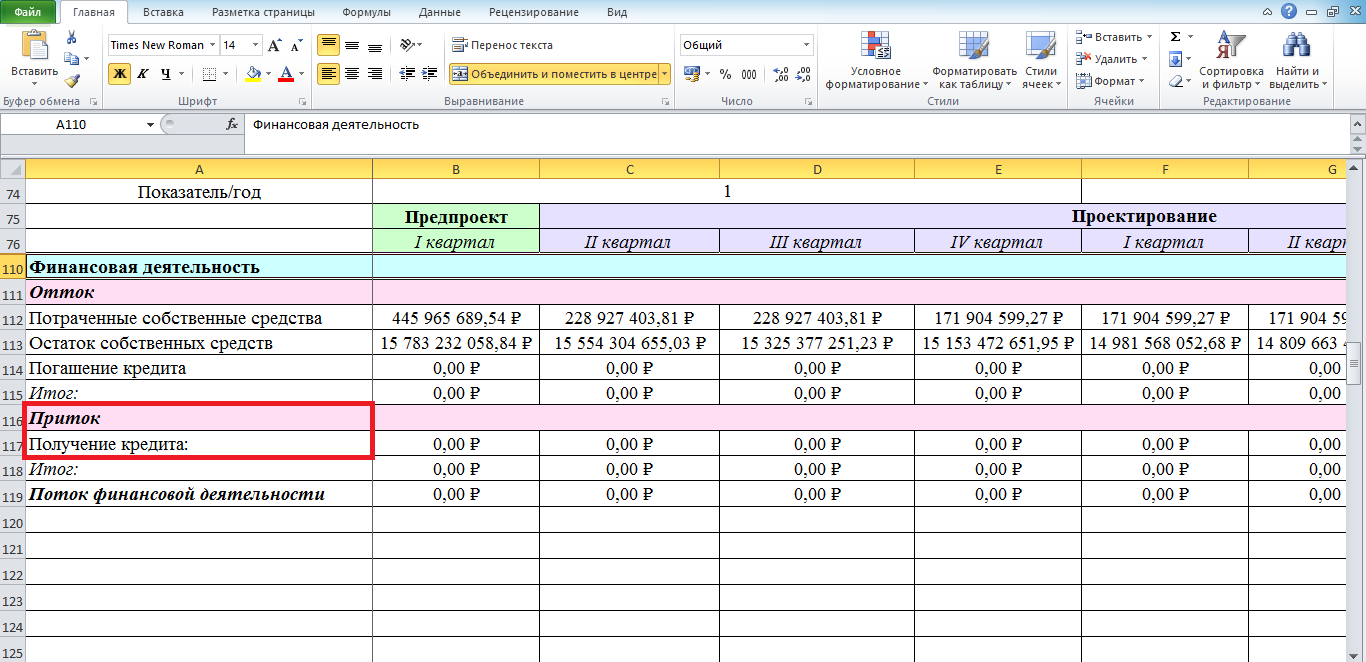The width and height of the screenshot is (1366, 662).
Task: Switch to the Данные tab
Action: pyautogui.click(x=440, y=12)
